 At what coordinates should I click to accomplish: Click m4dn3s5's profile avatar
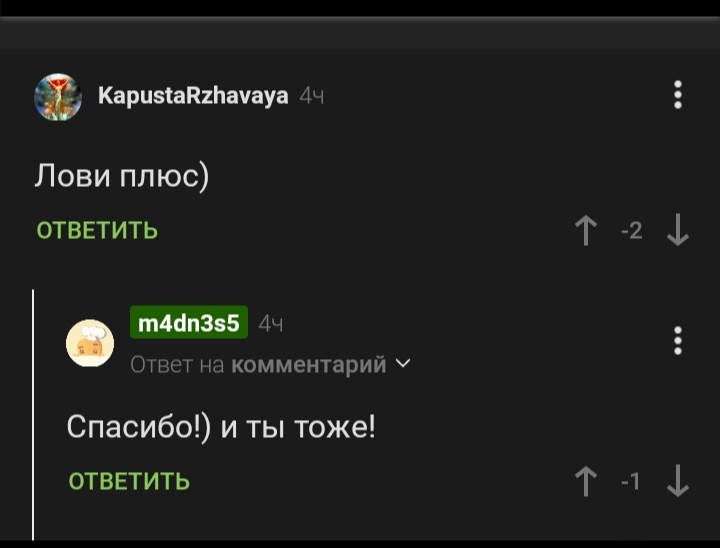90,343
